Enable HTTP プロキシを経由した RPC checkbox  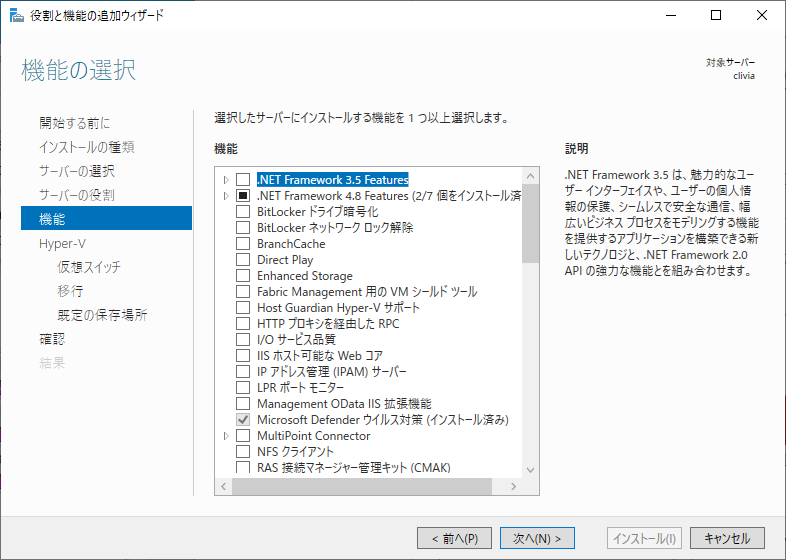point(243,324)
